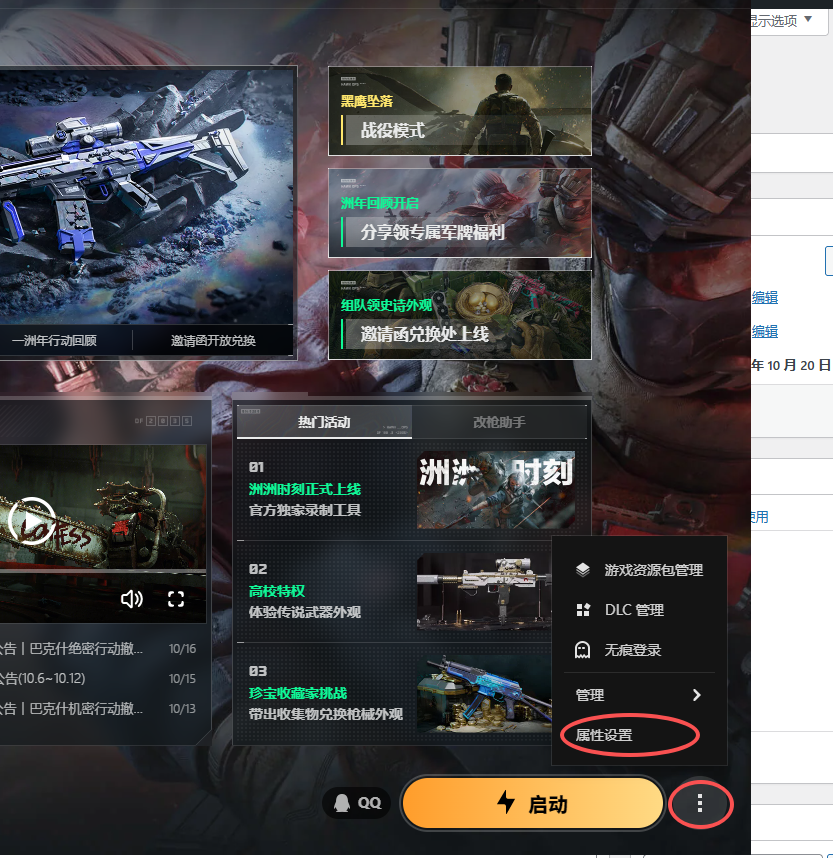This screenshot has width=833, height=858.
Task: Click the 游戏资源包管理 layers icon
Action: click(584, 570)
